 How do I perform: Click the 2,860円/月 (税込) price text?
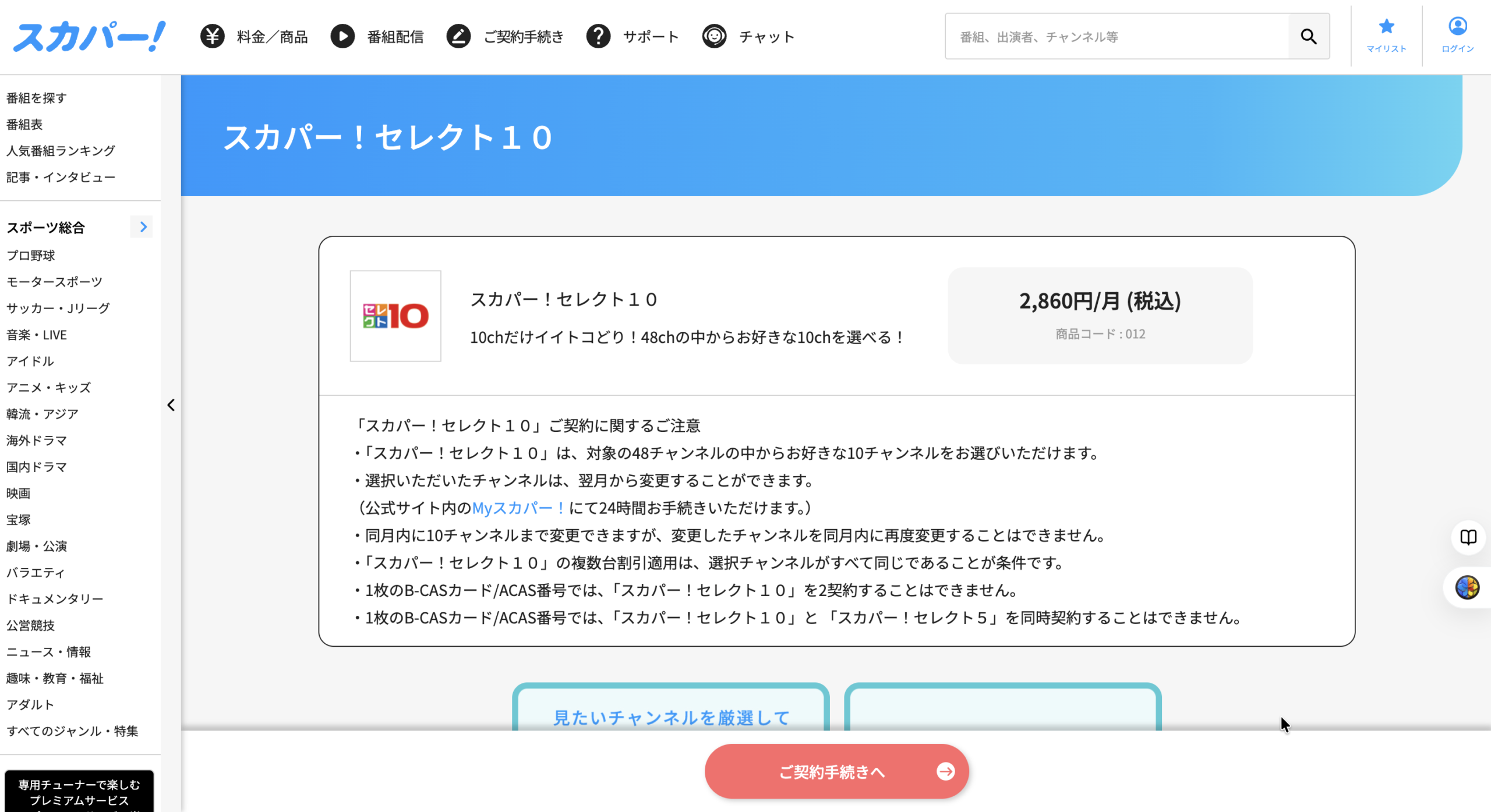[1100, 301]
